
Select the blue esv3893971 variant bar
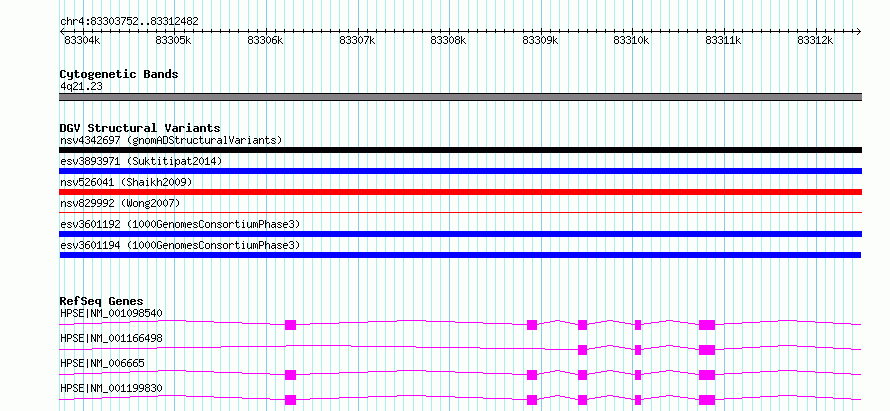(x=460, y=171)
